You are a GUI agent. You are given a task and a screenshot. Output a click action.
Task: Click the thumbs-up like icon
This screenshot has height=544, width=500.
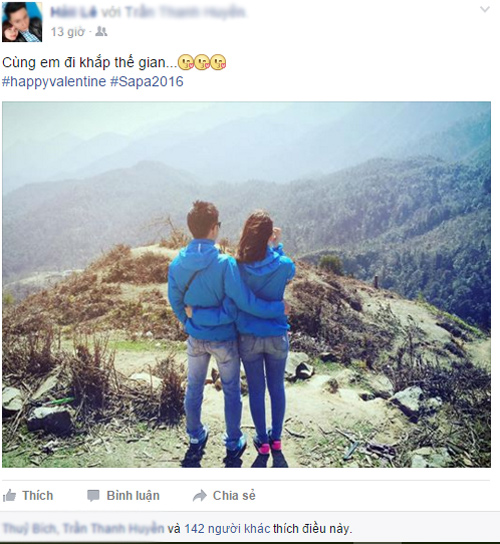[x=9, y=495]
